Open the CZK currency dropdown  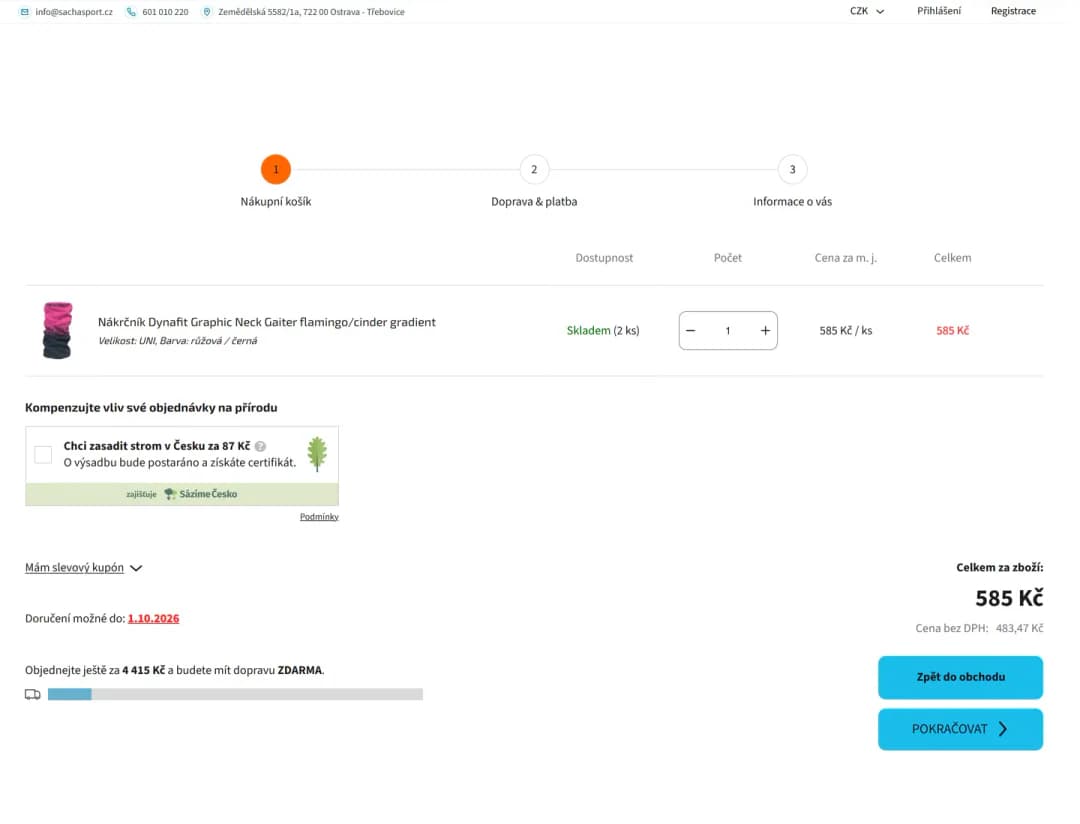866,11
